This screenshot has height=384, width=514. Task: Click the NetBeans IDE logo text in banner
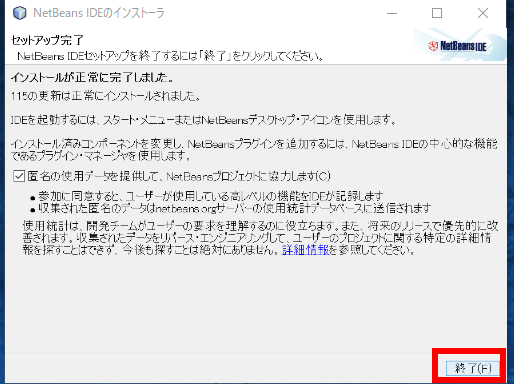[463, 46]
